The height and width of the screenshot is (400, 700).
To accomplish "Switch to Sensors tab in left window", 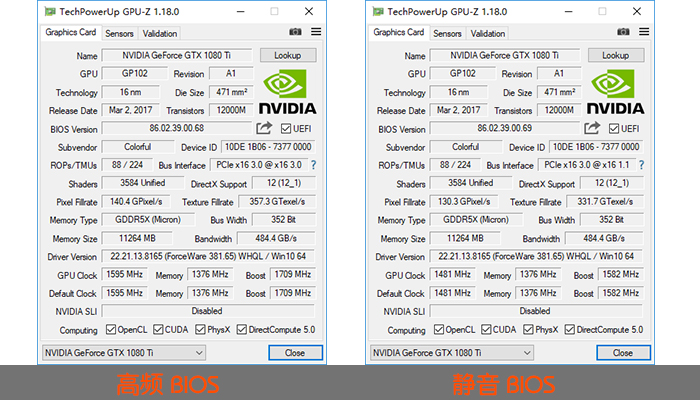I will pyautogui.click(x=119, y=33).
